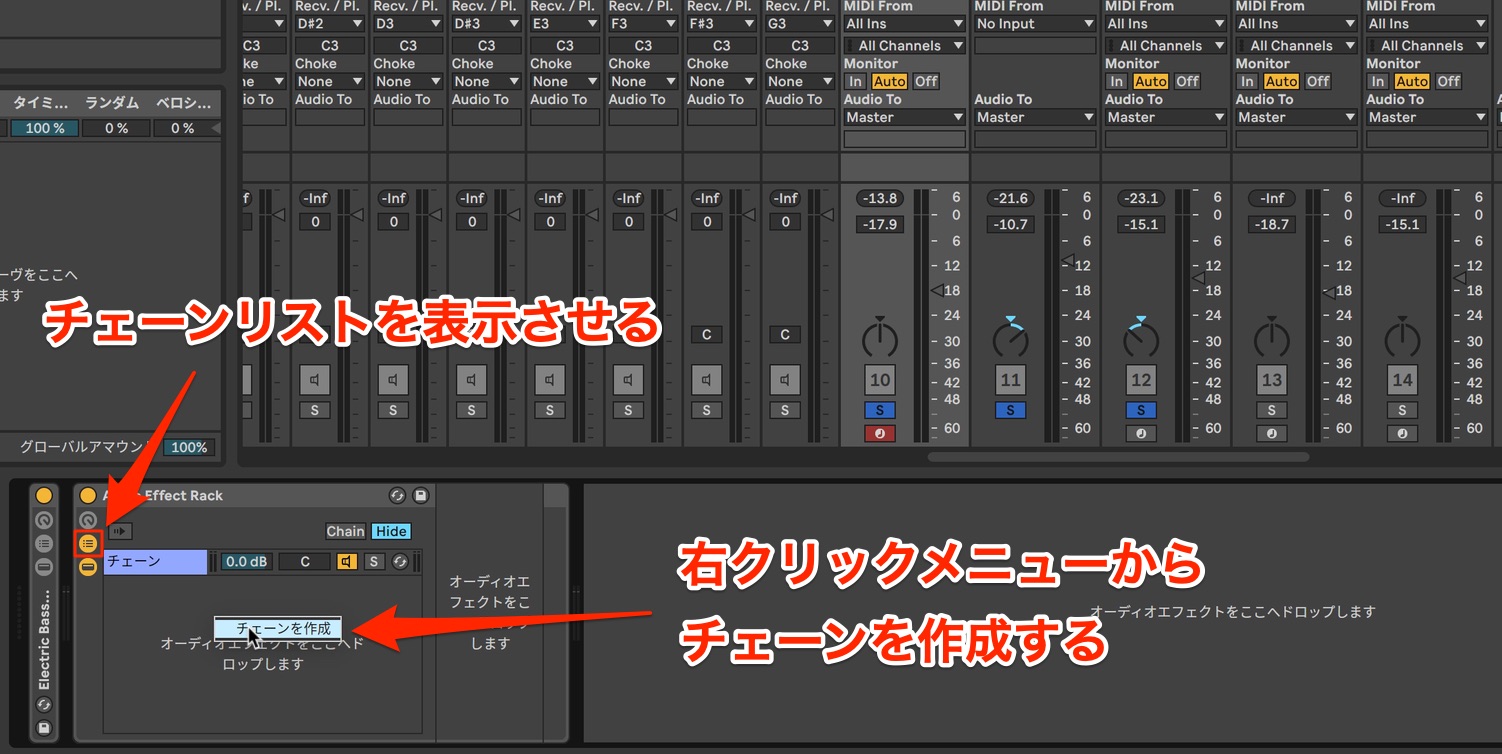This screenshot has width=1502, height=754.
Task: Open track 12 All Channels dropdown
Action: pos(1166,45)
